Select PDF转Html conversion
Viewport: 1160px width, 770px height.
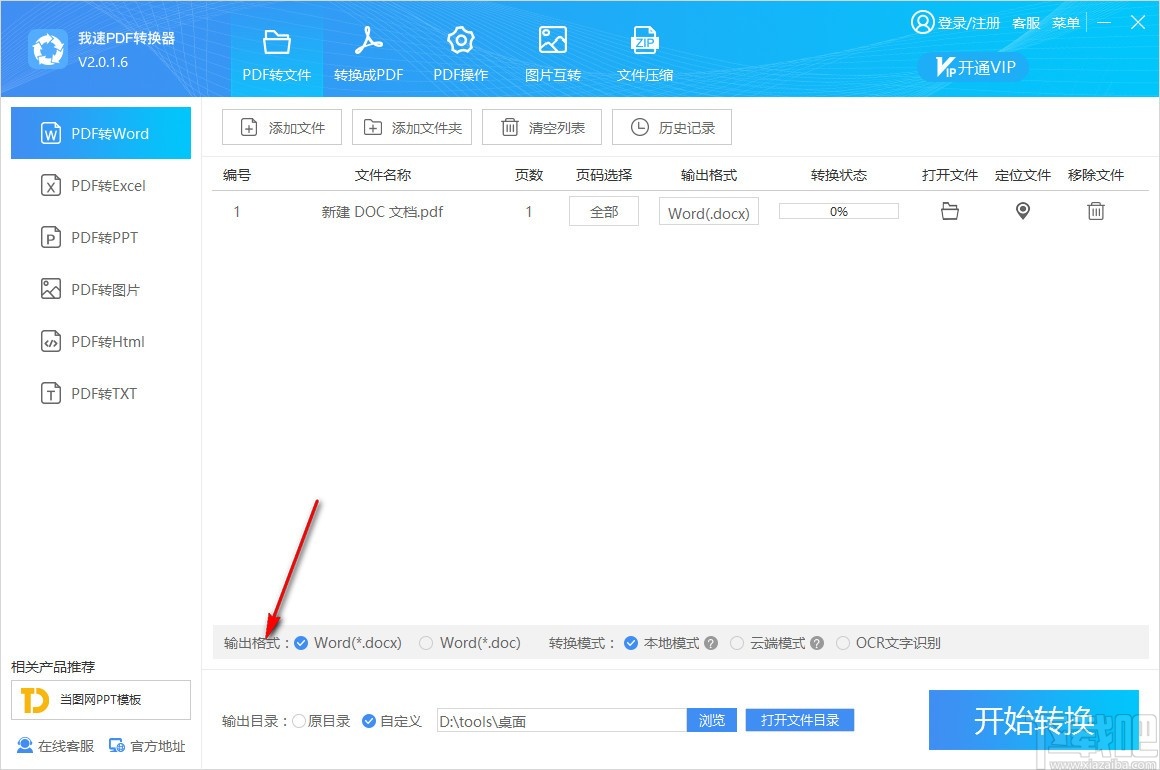click(100, 341)
